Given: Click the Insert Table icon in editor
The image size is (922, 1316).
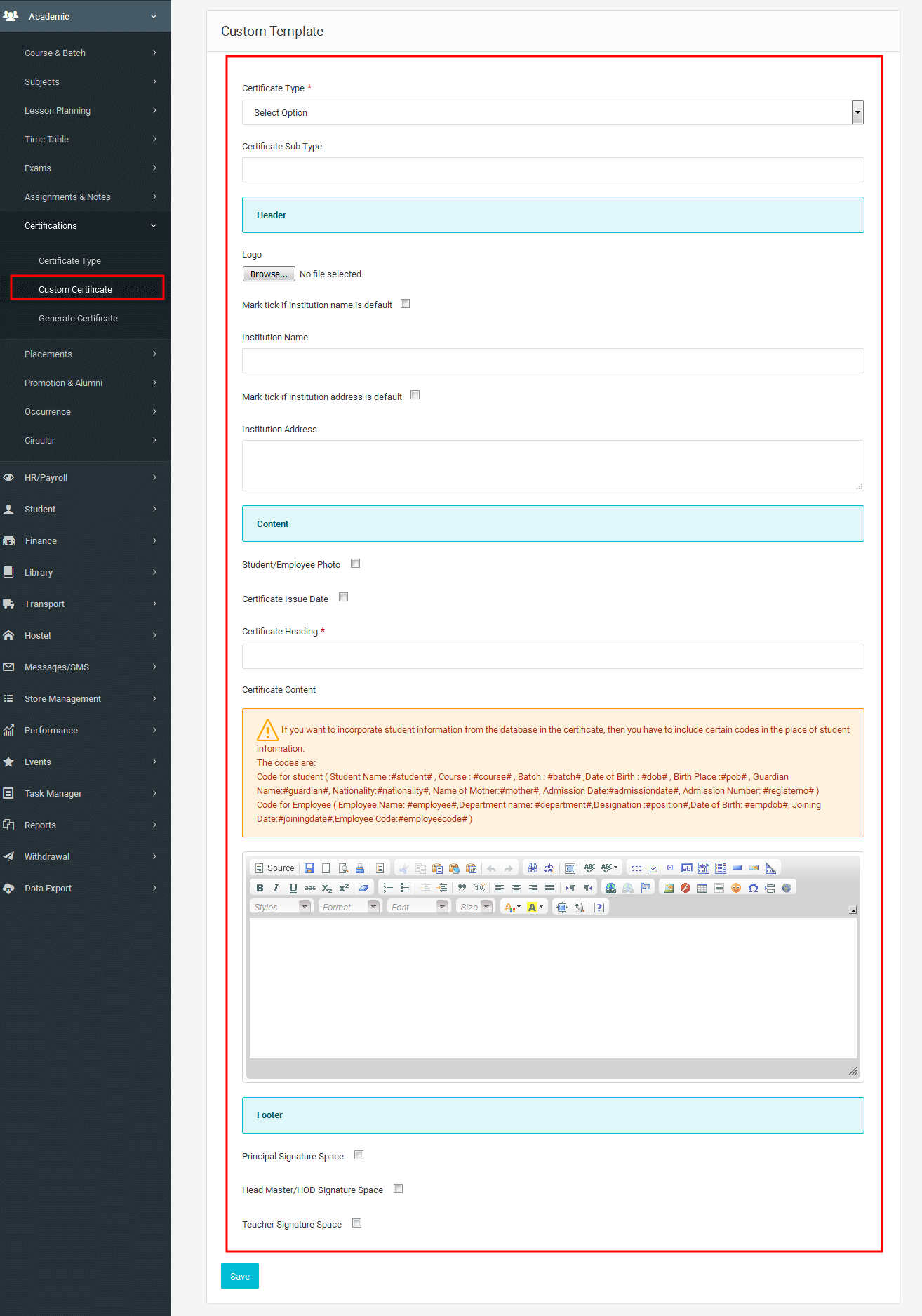Looking at the screenshot, I should pyautogui.click(x=702, y=888).
